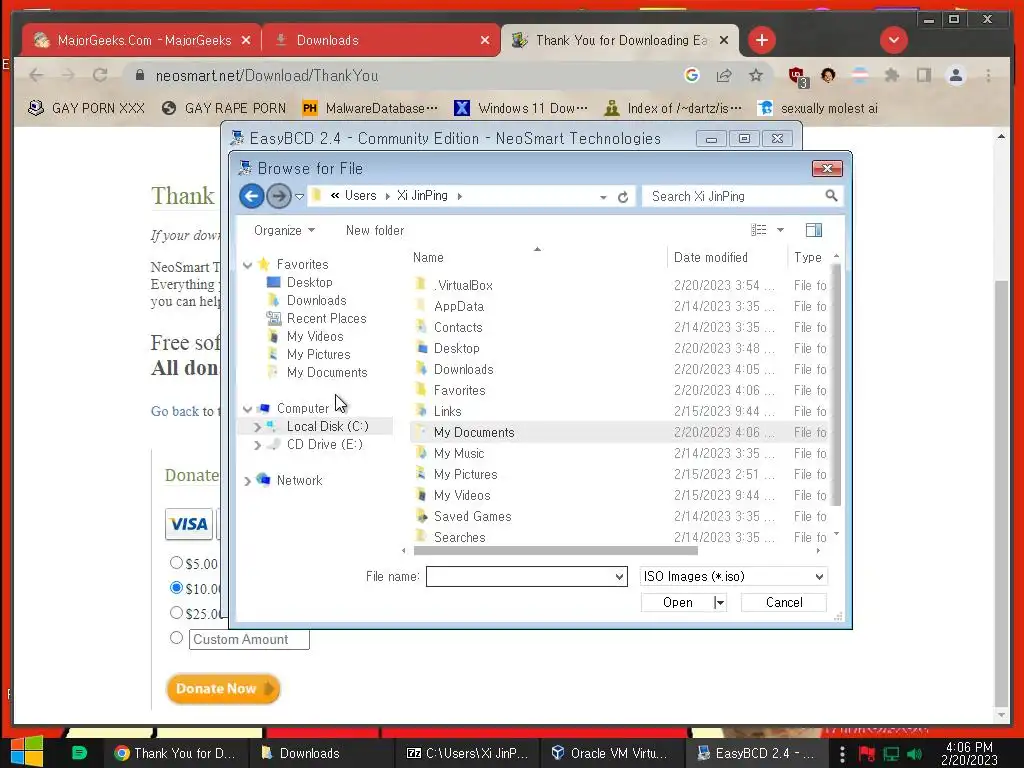Open the Chrome side panel icon

click(923, 75)
